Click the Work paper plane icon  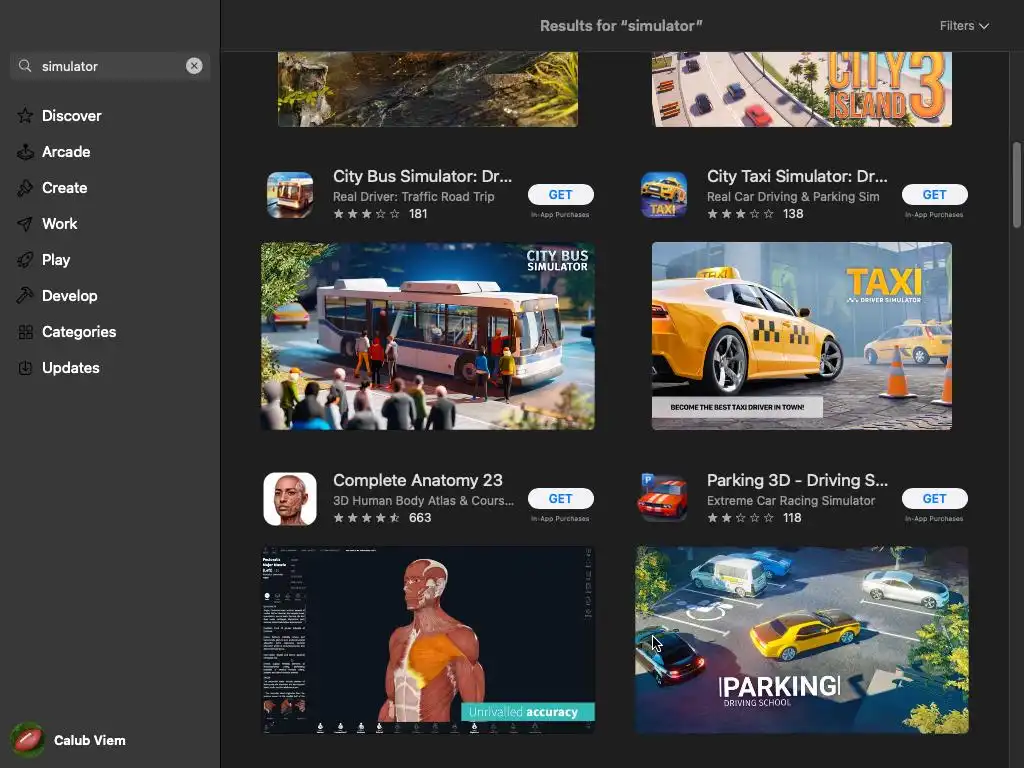pos(25,224)
